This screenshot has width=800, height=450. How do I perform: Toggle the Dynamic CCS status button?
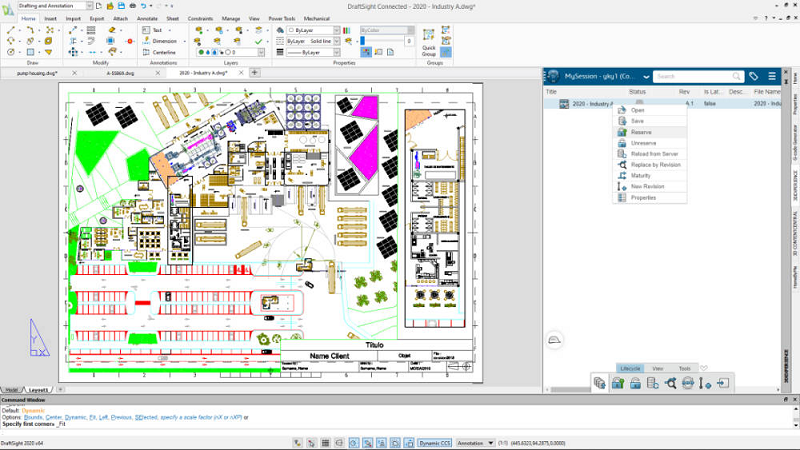point(434,442)
